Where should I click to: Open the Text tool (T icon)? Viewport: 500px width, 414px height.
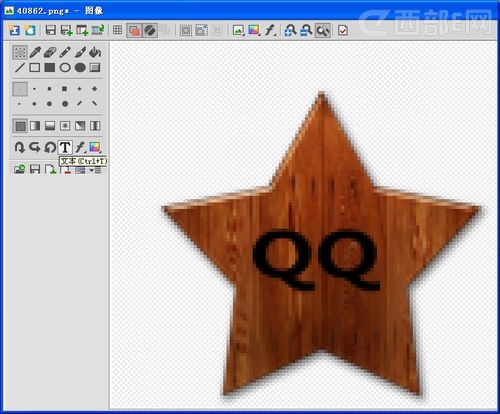[65, 147]
